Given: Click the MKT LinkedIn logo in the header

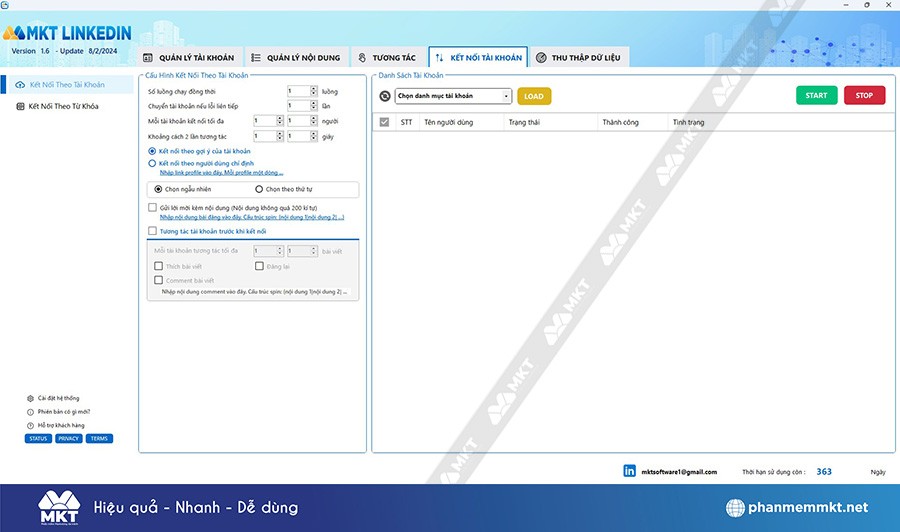Looking at the screenshot, I should [x=66, y=35].
